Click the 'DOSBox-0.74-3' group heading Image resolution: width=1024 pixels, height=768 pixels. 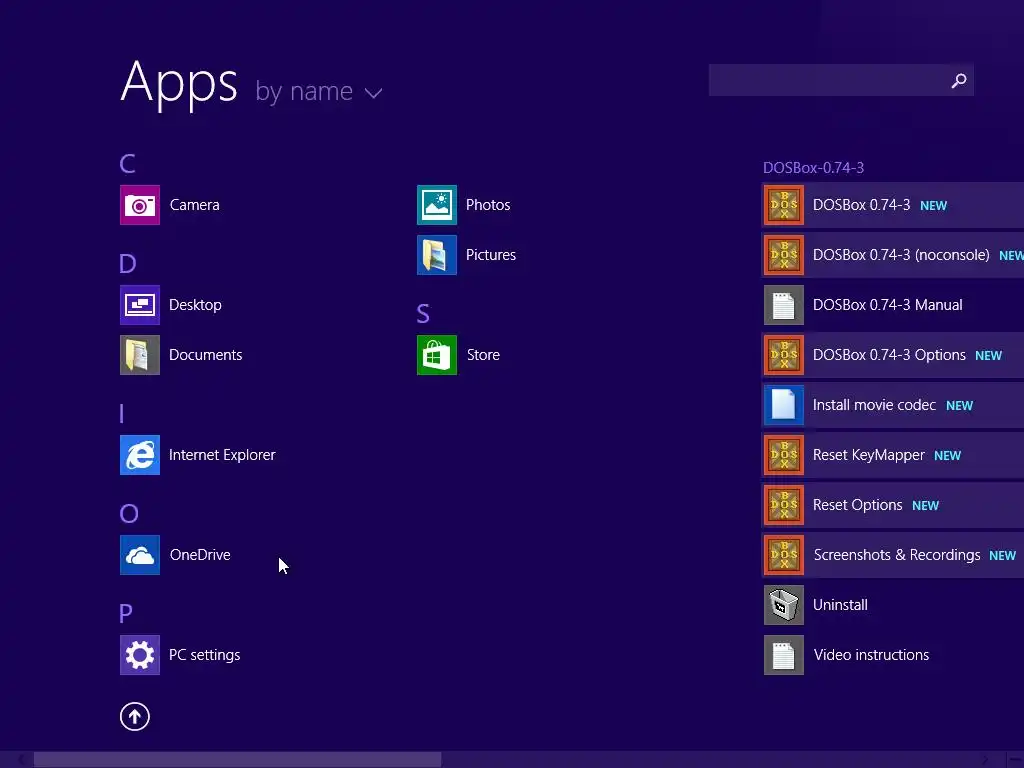click(813, 168)
